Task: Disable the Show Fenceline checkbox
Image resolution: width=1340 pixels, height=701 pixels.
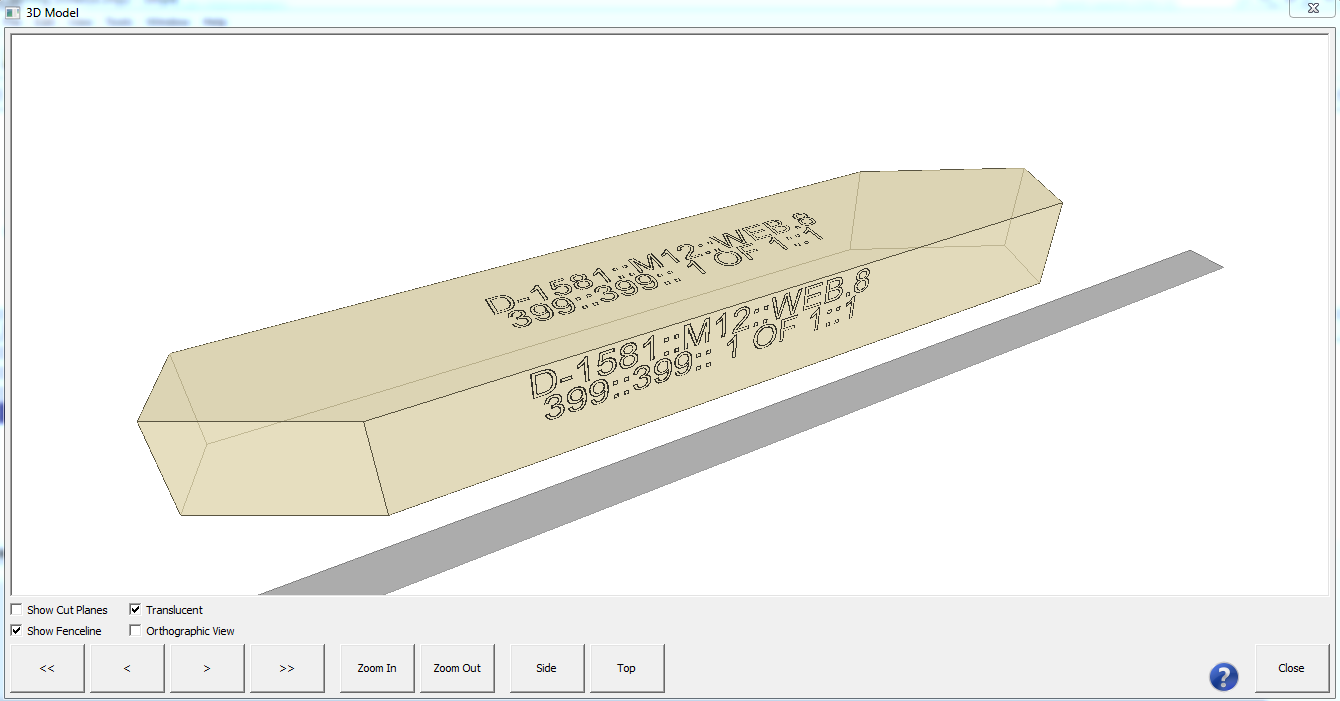Action: click(16, 631)
